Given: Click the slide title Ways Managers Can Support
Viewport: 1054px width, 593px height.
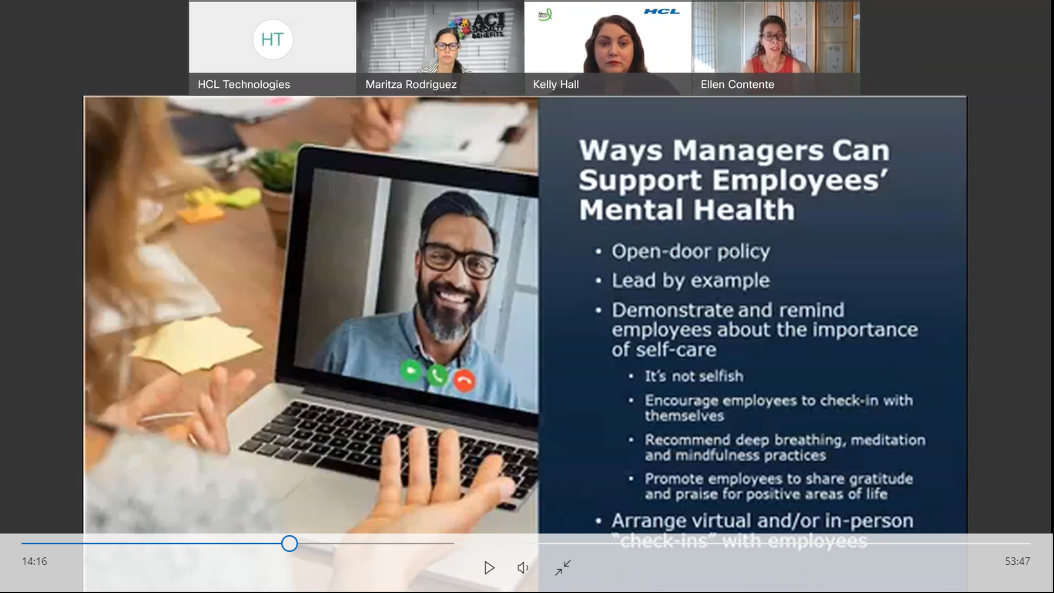Looking at the screenshot, I should (x=734, y=180).
